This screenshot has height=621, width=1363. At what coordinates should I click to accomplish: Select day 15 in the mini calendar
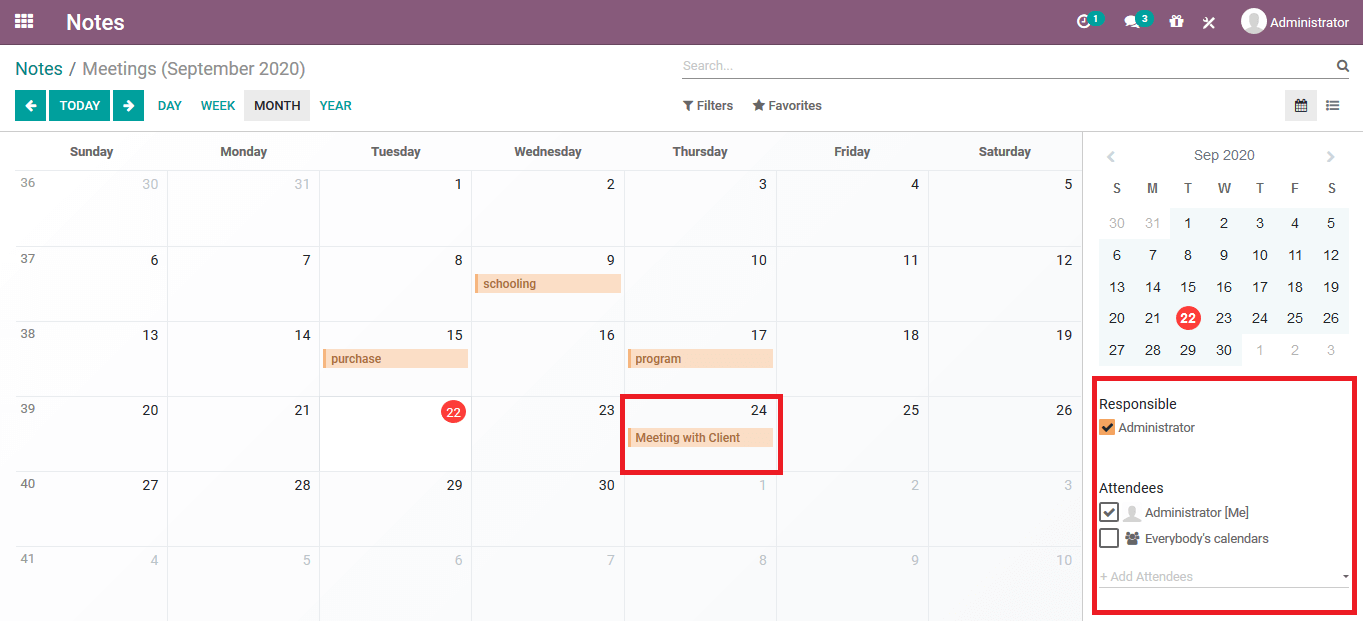[1188, 287]
